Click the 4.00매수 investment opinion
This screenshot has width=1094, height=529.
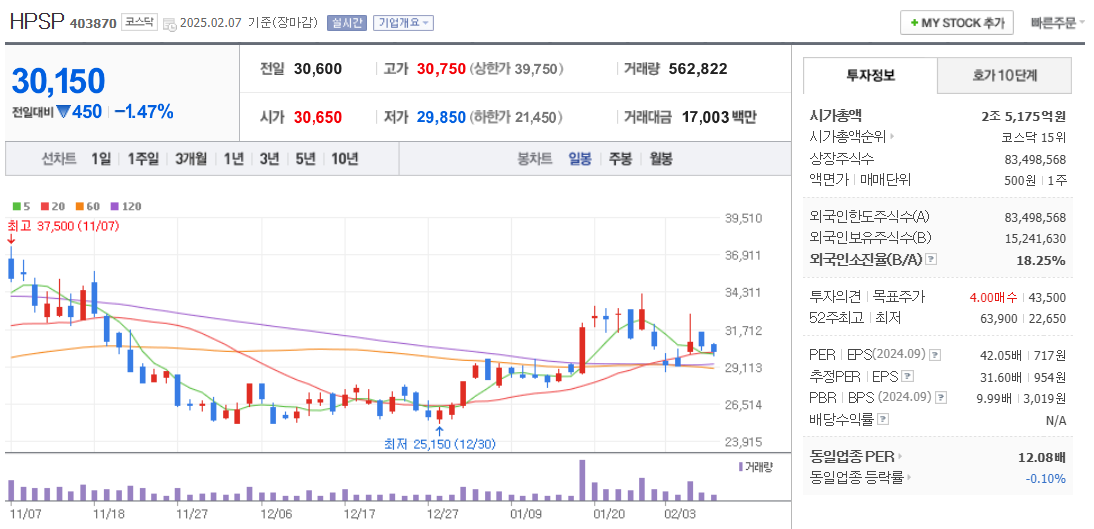(994, 297)
